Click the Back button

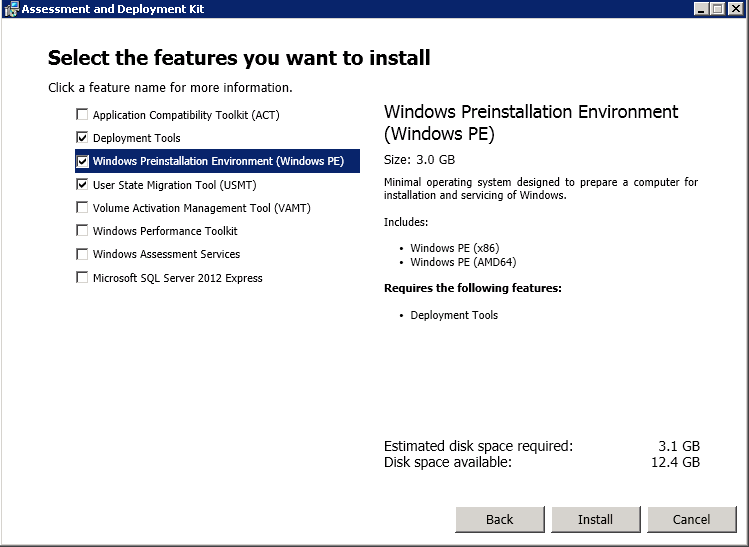click(499, 519)
